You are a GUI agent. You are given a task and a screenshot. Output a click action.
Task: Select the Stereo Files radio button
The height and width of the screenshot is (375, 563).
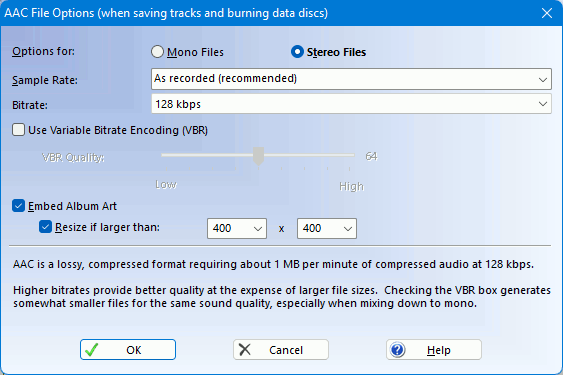pos(297,52)
